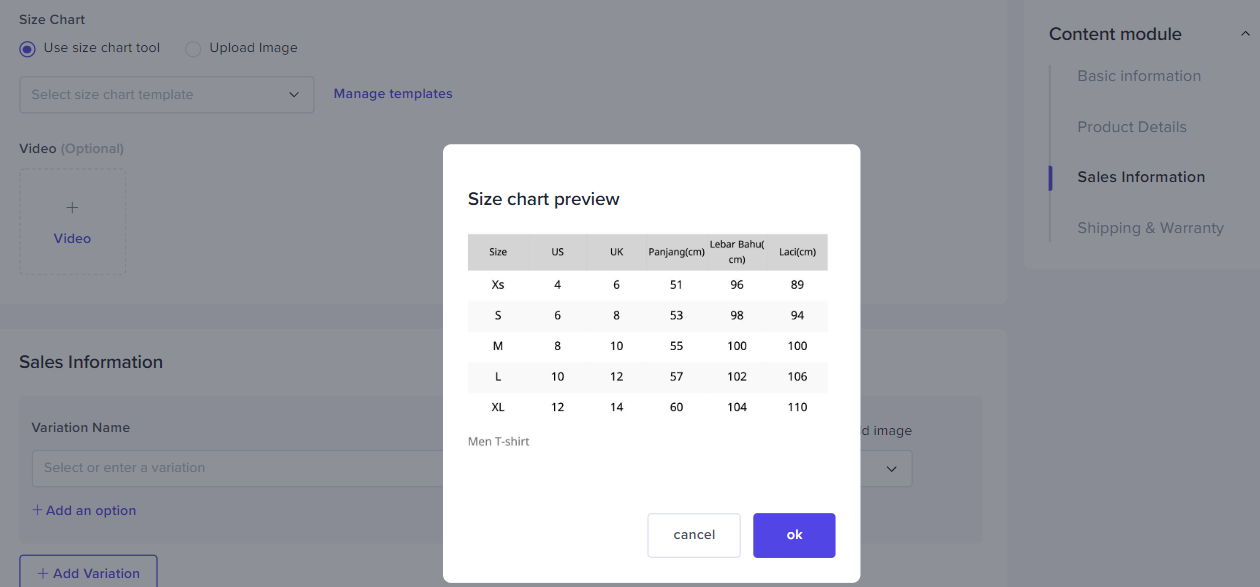Screen dimensions: 1260x587
Task: Jump to Product Details section
Action: [1132, 127]
